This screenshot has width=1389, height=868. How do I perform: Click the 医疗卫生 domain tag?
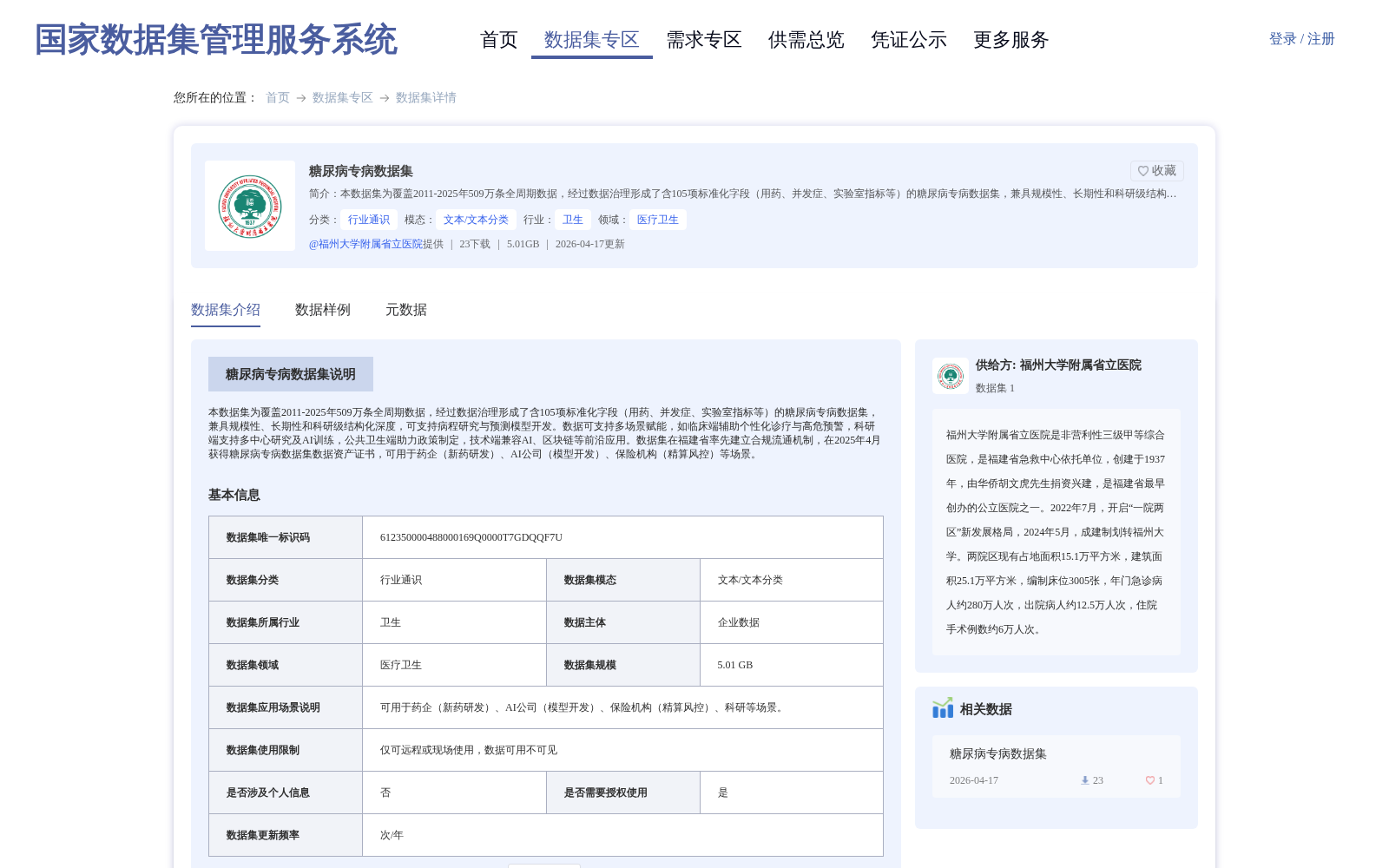coord(658,220)
